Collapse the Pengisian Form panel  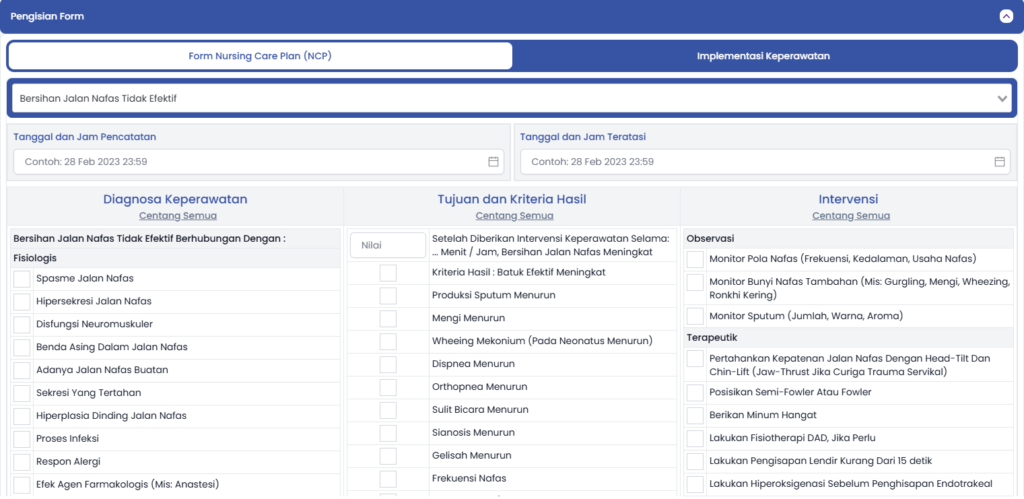(1005, 16)
